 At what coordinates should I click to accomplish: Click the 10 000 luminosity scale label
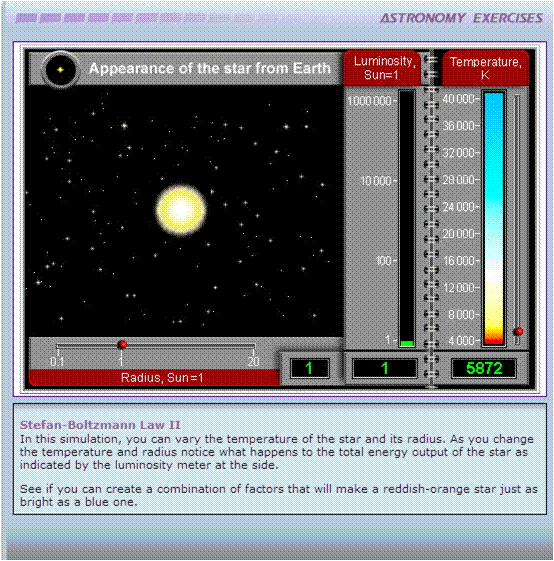pyautogui.click(x=376, y=181)
